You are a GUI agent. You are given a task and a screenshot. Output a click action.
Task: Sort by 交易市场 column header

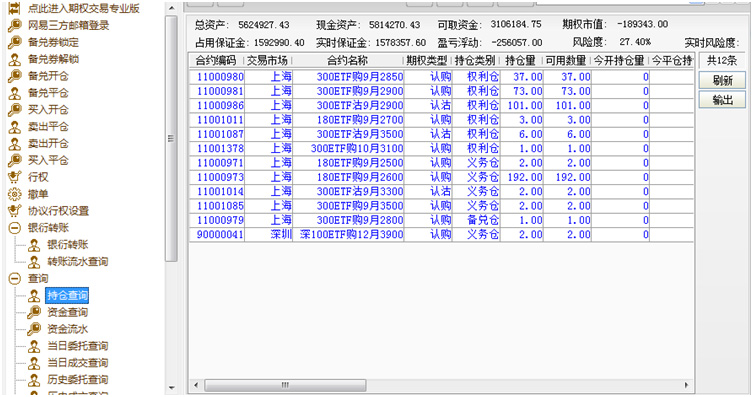tap(268, 60)
